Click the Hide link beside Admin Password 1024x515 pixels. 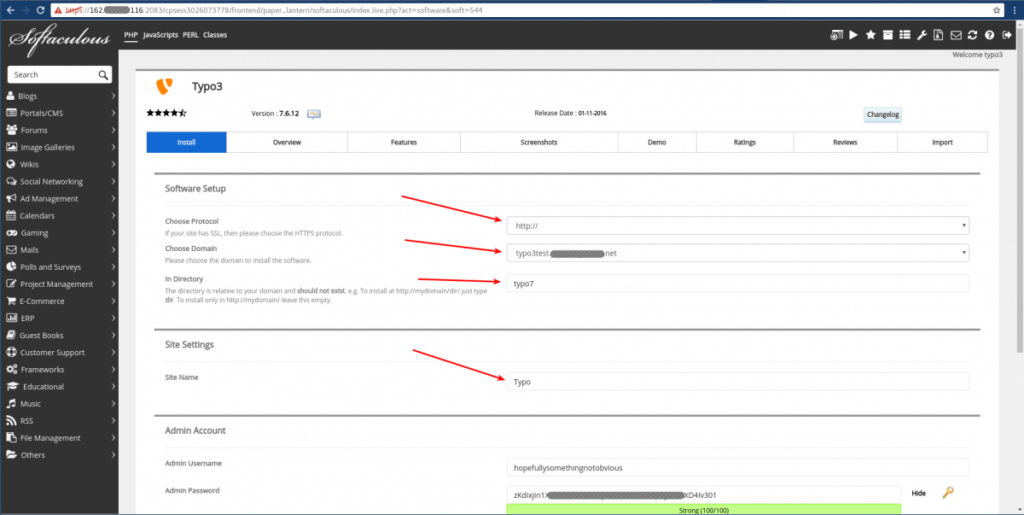tap(918, 493)
